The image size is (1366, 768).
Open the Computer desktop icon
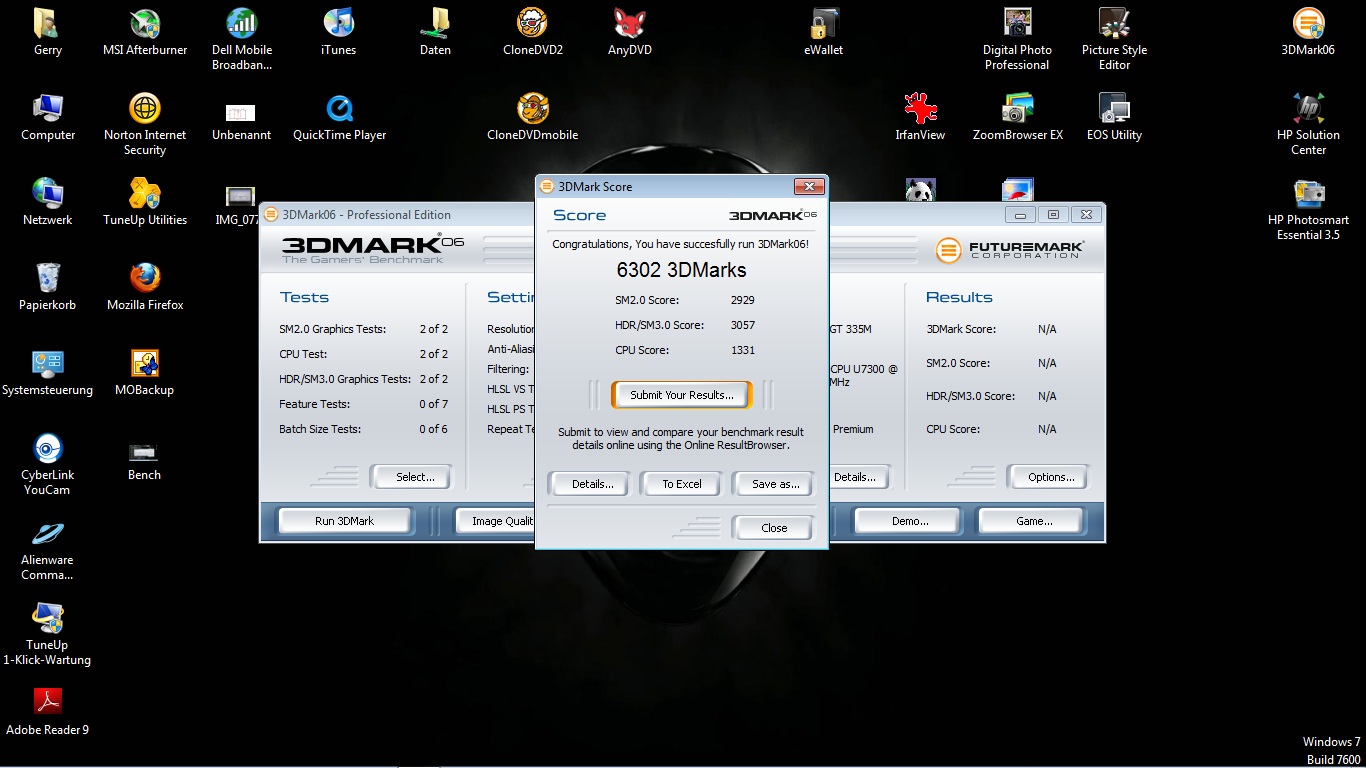tap(48, 117)
